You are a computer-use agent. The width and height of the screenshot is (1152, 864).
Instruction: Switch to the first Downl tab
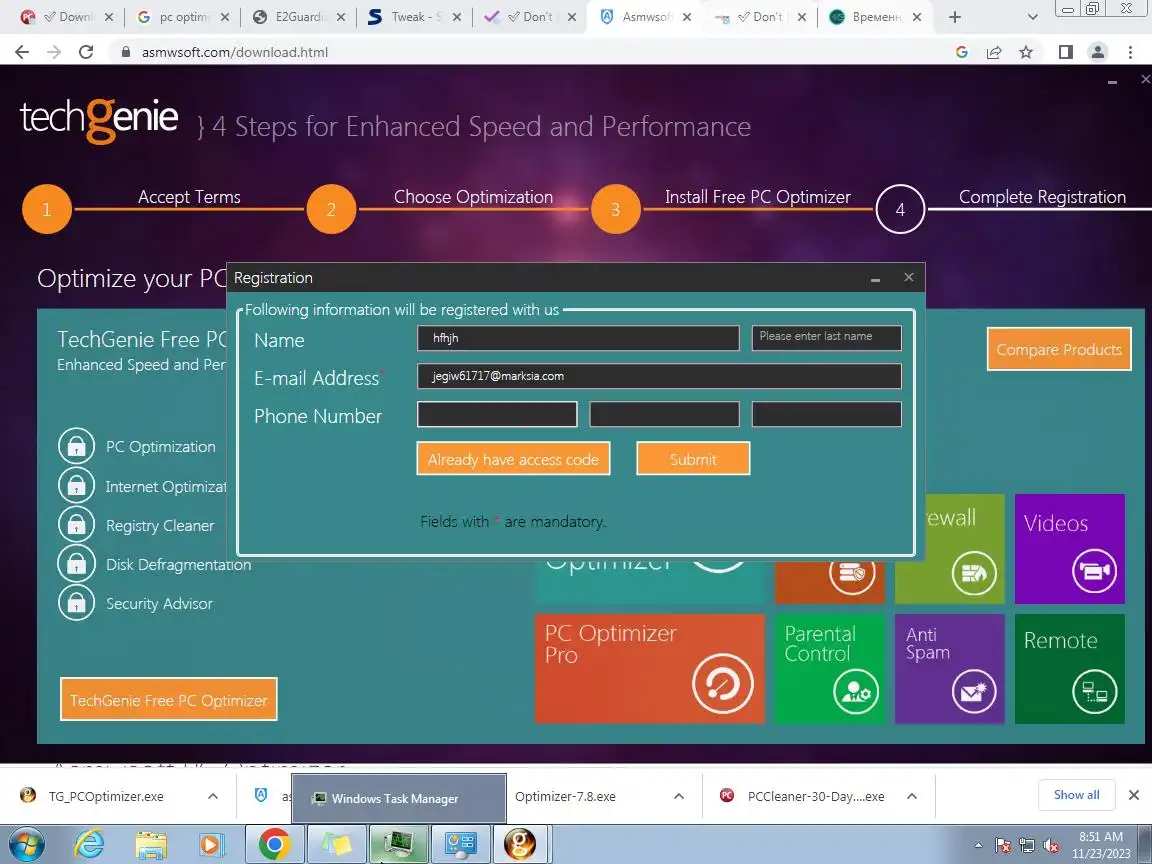(68, 17)
